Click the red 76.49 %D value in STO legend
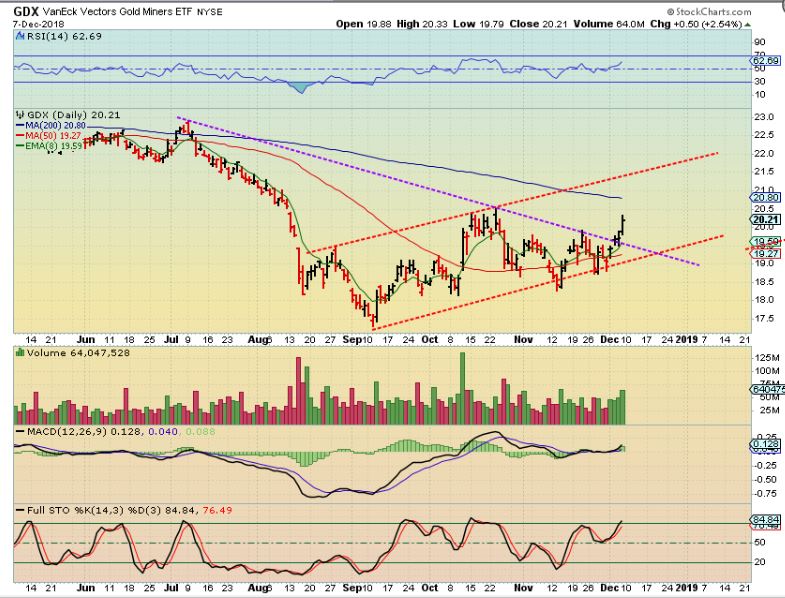Viewport: 785px width, 598px height. [217, 510]
